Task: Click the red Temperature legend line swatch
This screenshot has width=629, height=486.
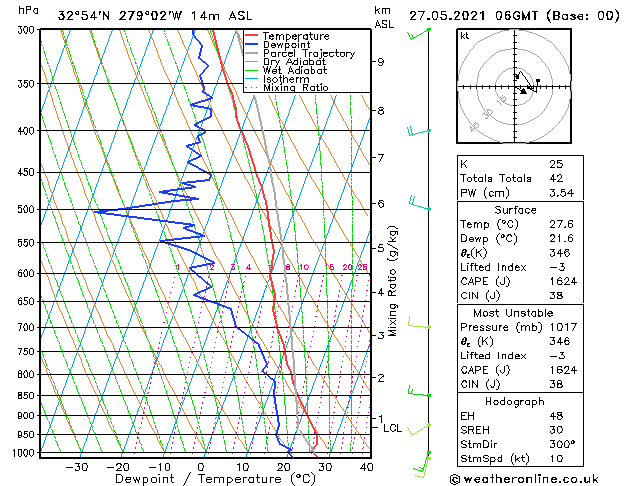Action: pos(251,36)
